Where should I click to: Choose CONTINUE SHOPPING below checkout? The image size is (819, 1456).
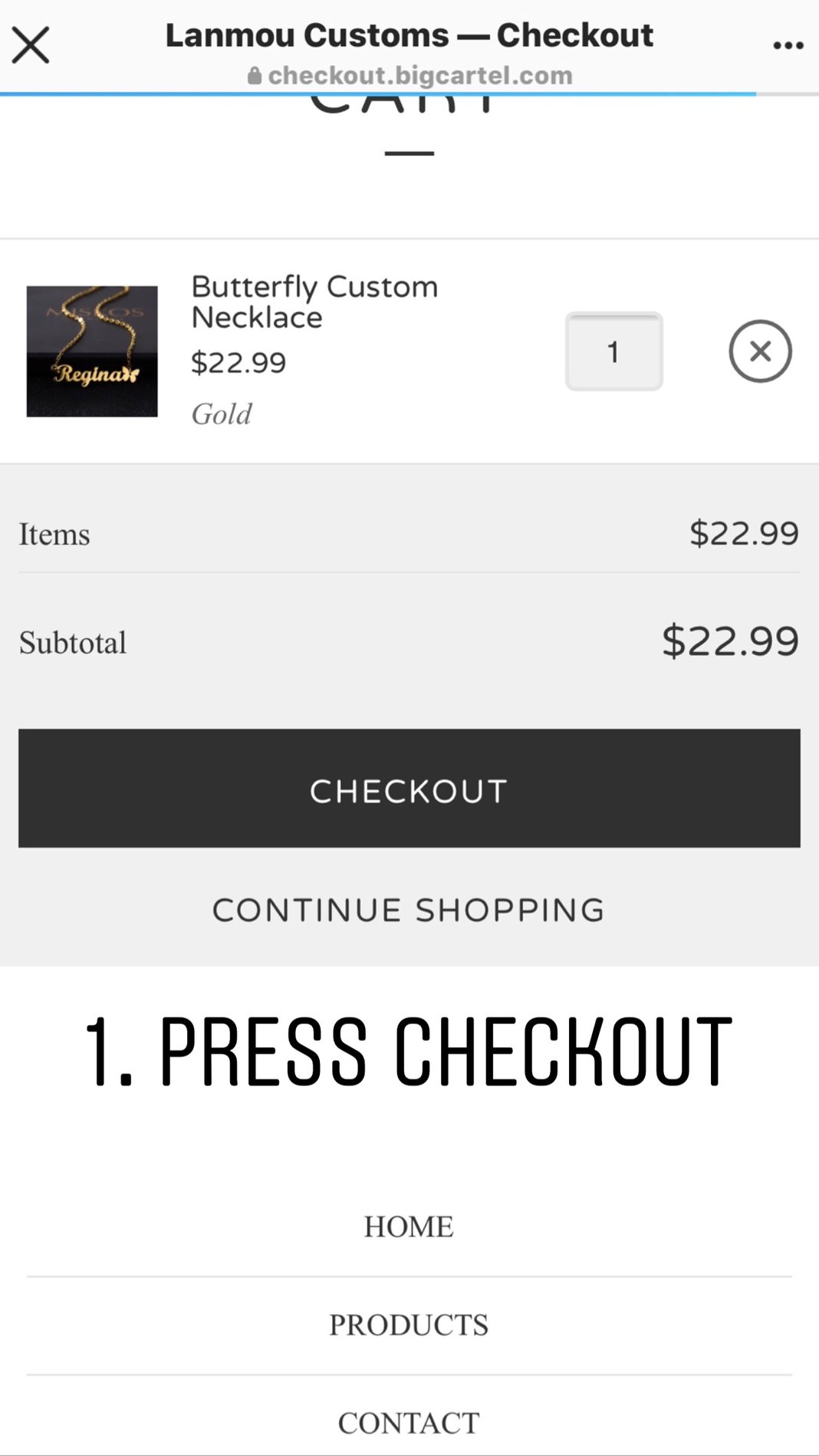(409, 910)
